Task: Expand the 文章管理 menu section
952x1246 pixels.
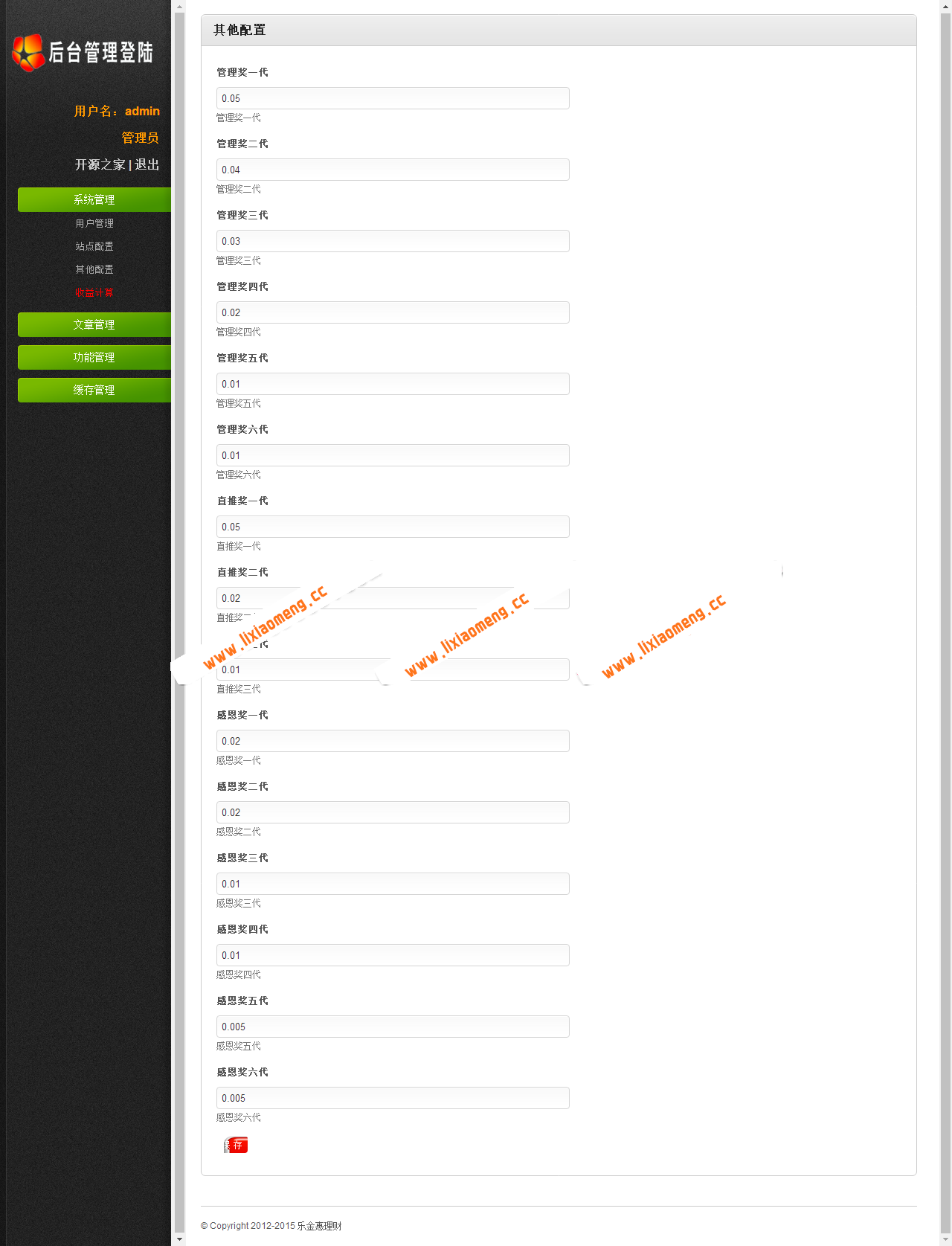Action: click(94, 324)
